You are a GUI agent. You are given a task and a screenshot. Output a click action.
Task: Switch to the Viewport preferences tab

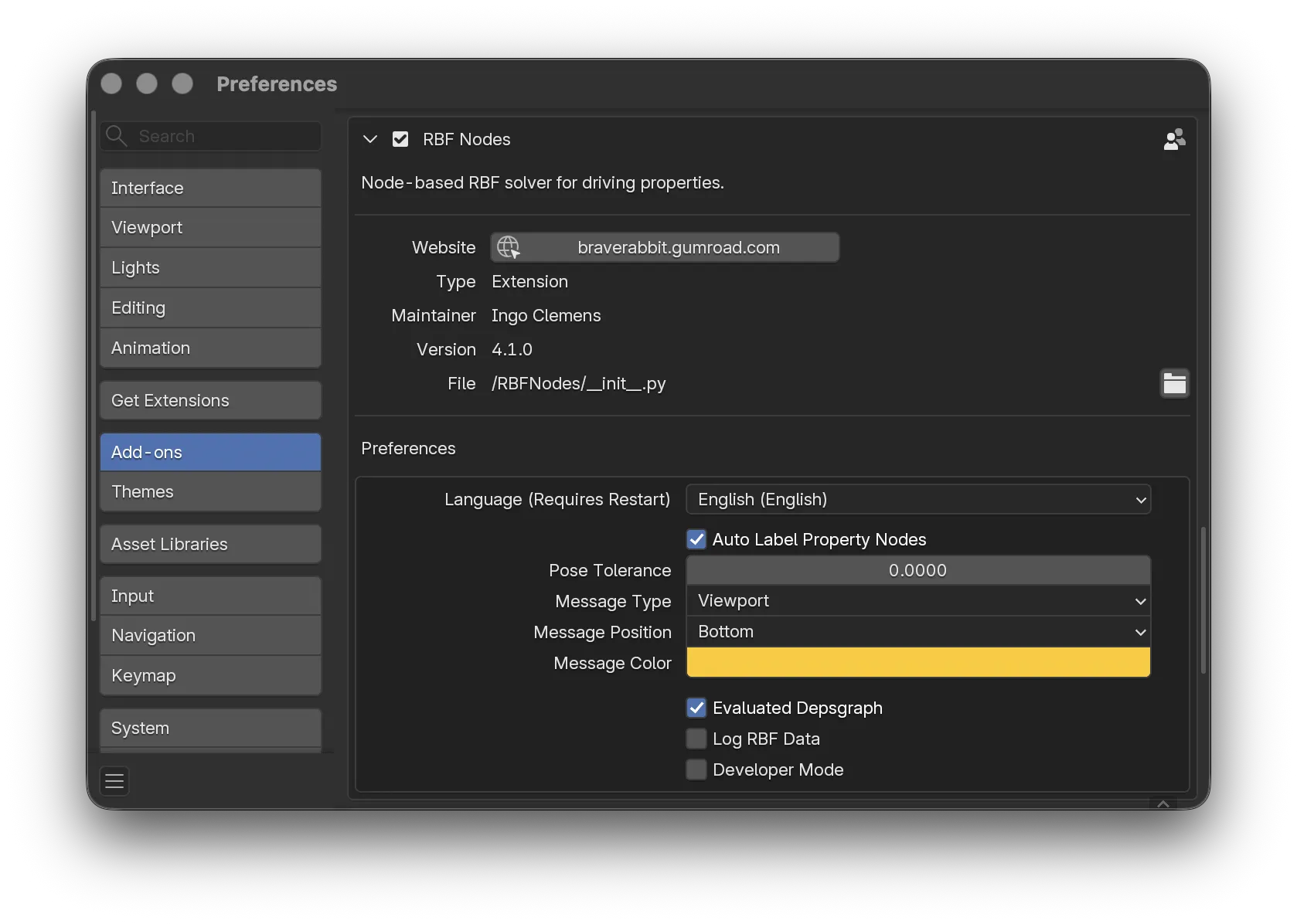pos(210,228)
